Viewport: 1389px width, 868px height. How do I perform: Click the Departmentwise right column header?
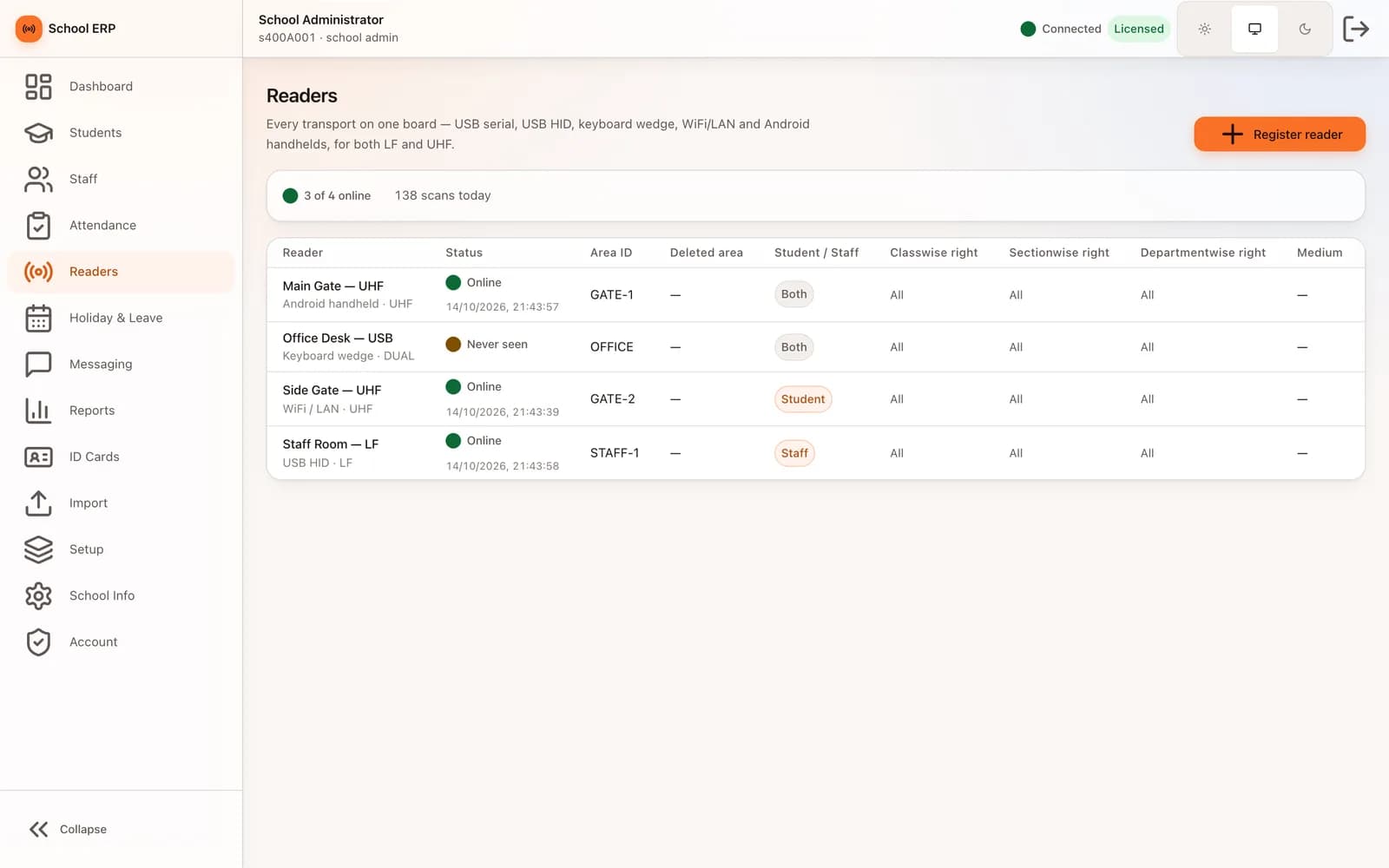(1202, 253)
